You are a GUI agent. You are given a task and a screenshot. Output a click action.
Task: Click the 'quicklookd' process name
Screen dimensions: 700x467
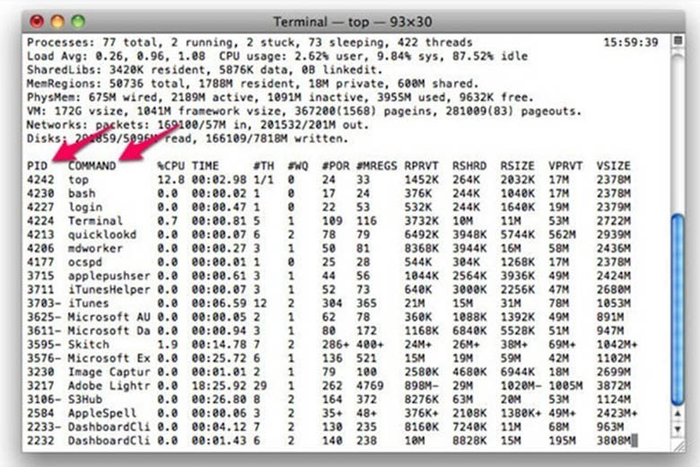pos(102,234)
